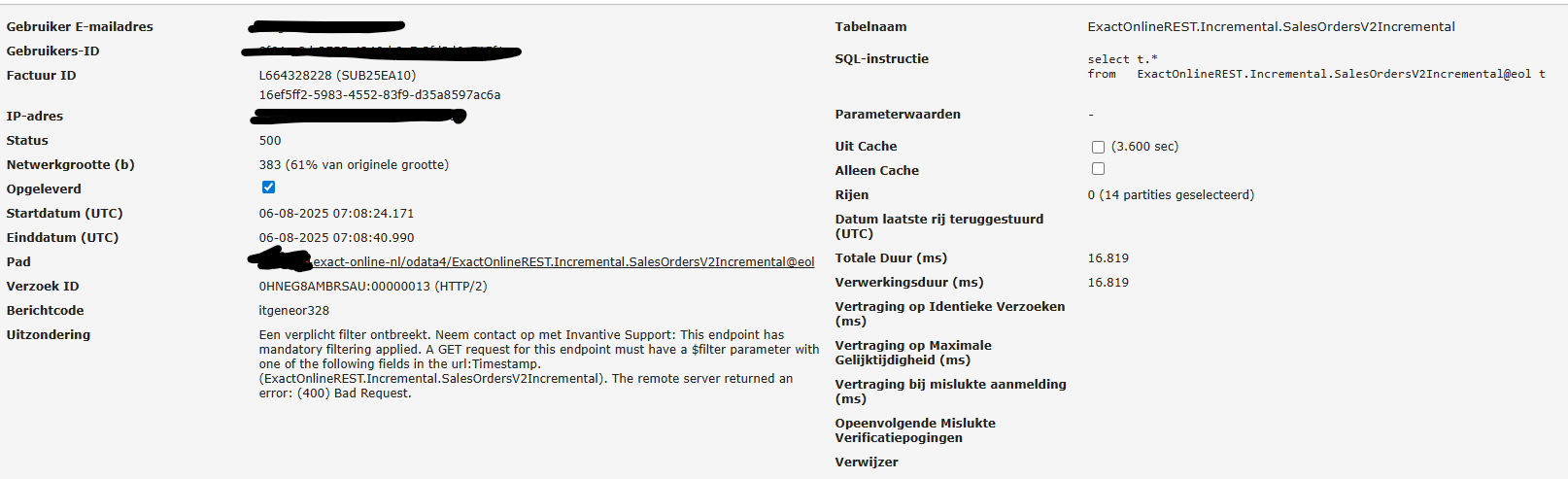This screenshot has height=479, width=1568.
Task: Enable the Uit Cache checkbox
Action: coord(1098,147)
